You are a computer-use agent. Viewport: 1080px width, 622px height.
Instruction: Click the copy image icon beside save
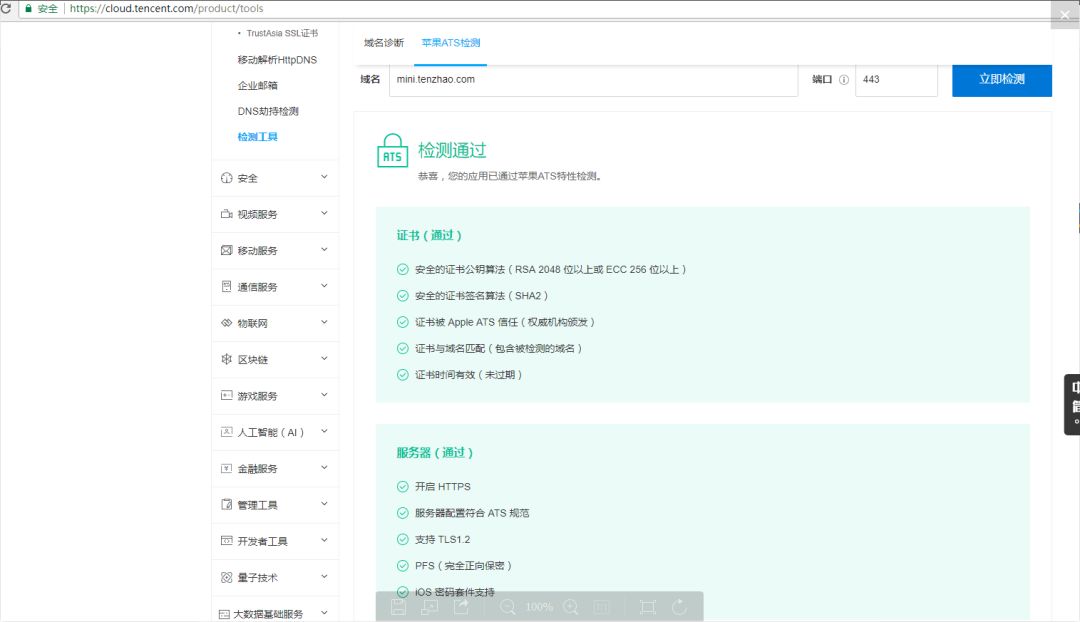coord(430,607)
